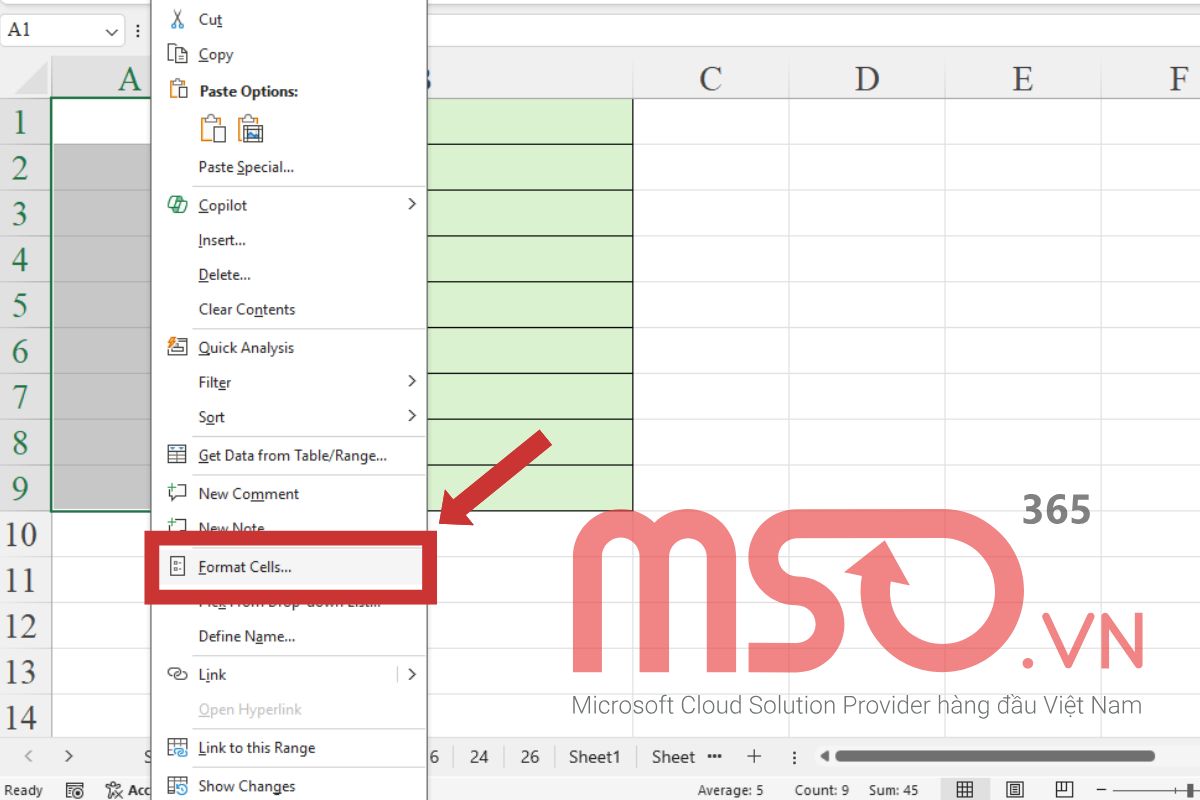Switch to Normal view
1200x800 pixels.
[x=964, y=790]
